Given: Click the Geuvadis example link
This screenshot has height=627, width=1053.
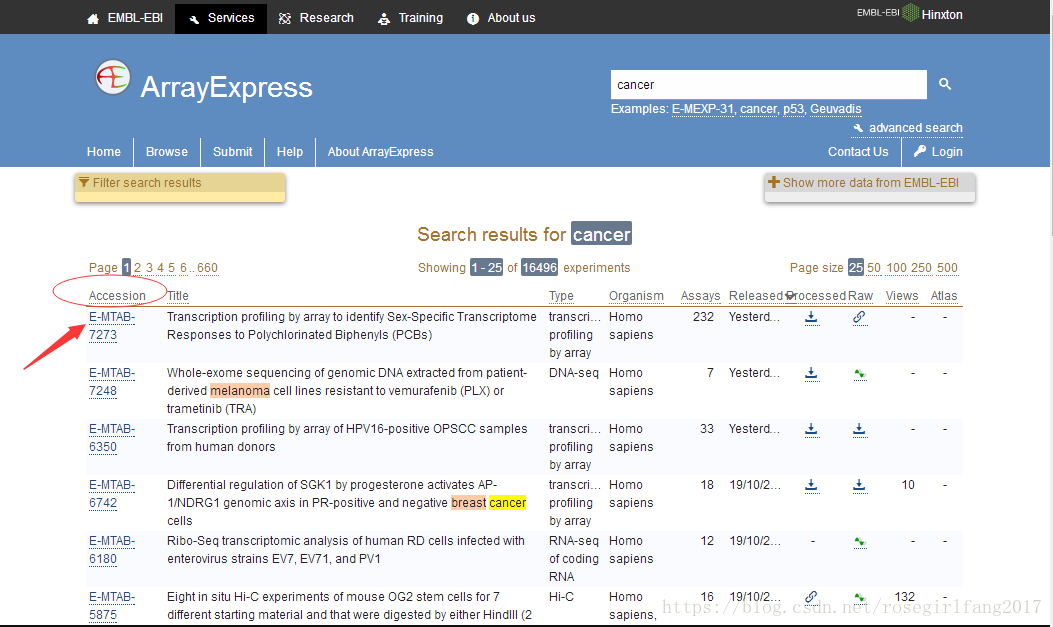Looking at the screenshot, I should pos(835,109).
